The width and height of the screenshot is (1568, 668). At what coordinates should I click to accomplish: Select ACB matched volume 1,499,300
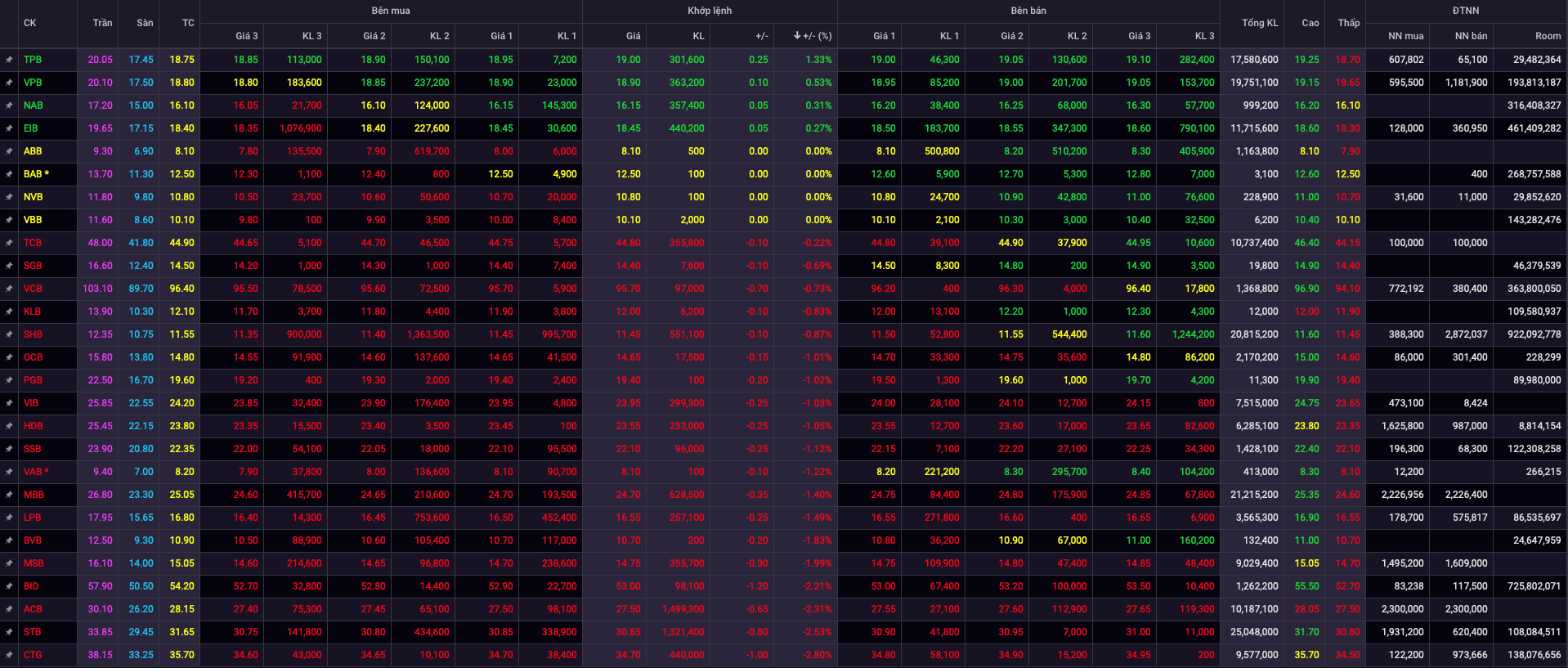coord(683,609)
